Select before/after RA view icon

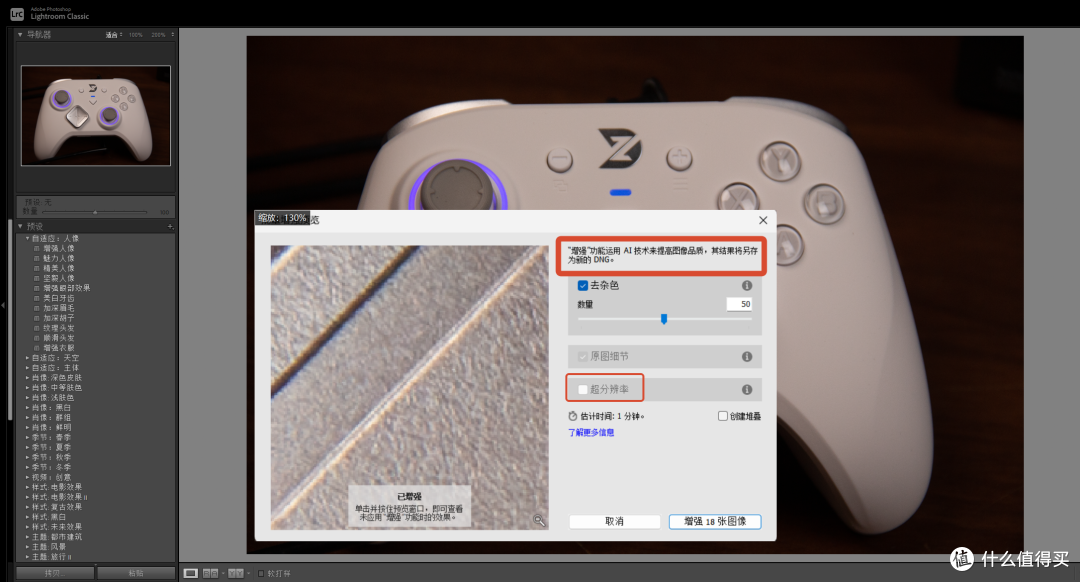[x=211, y=573]
